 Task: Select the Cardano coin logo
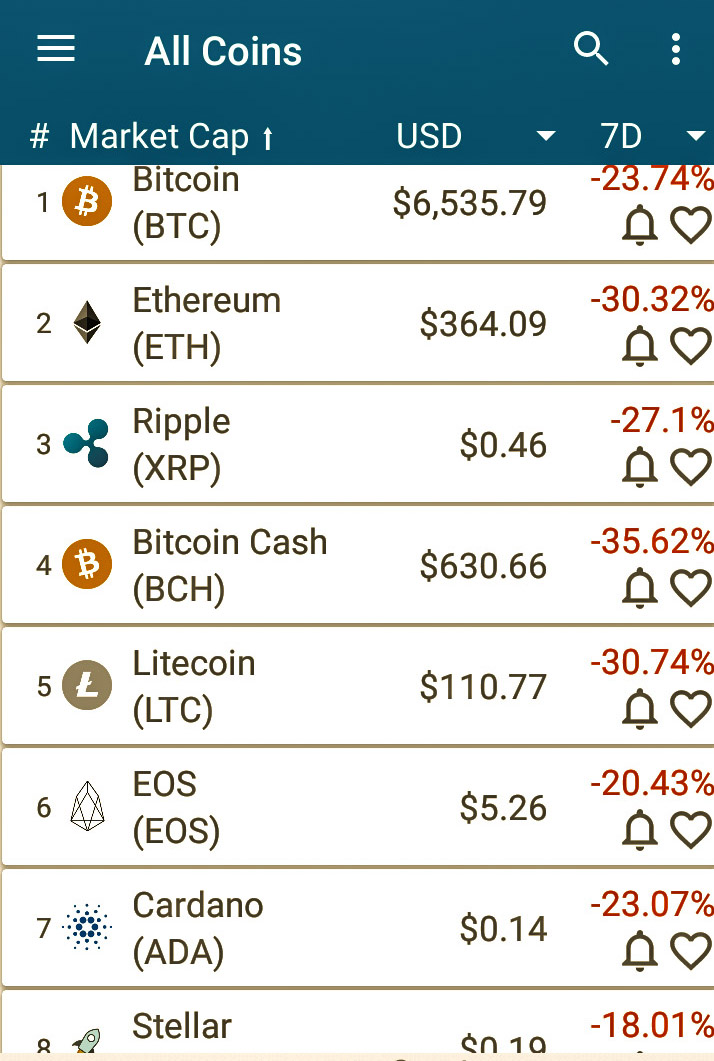[x=87, y=927]
